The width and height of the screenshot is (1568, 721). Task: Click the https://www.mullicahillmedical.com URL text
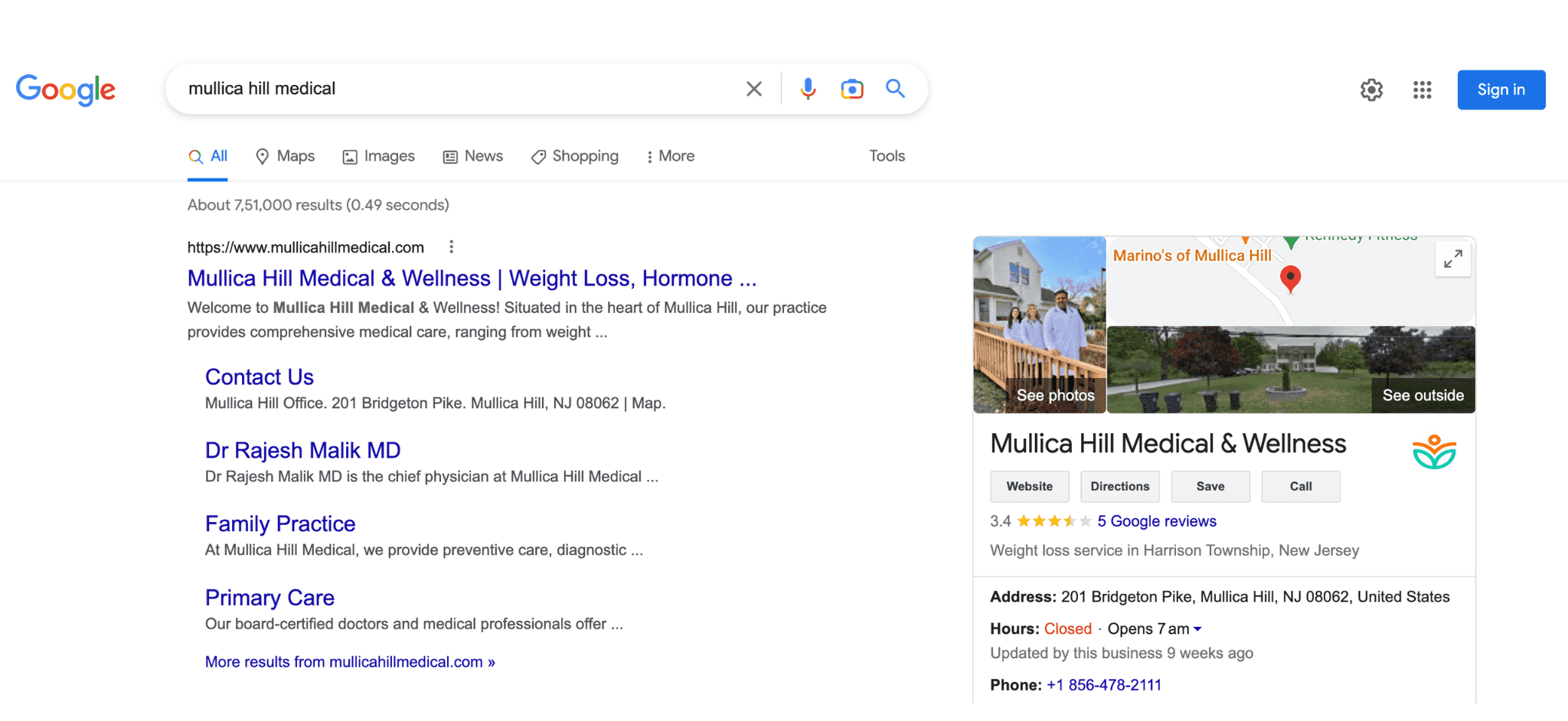point(305,247)
